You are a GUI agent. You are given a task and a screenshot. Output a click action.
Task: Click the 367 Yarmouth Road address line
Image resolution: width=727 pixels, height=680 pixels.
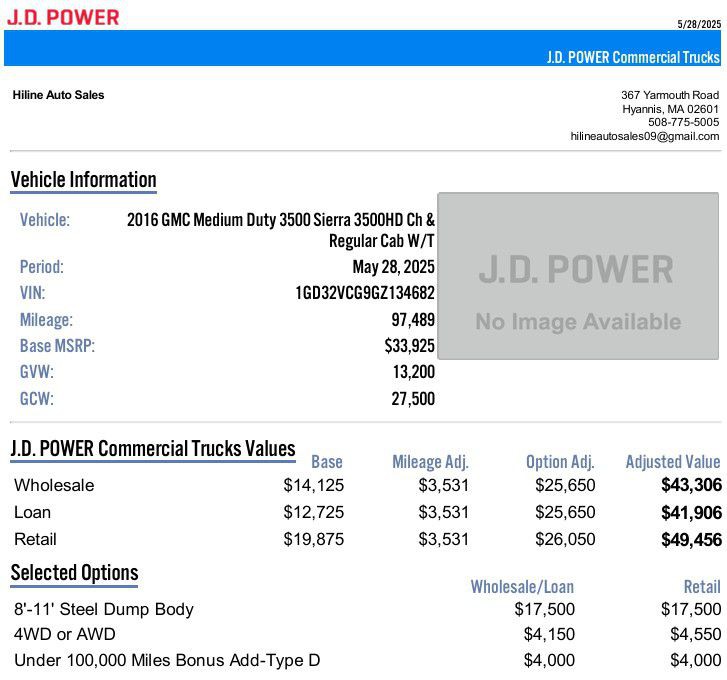[x=670, y=95]
